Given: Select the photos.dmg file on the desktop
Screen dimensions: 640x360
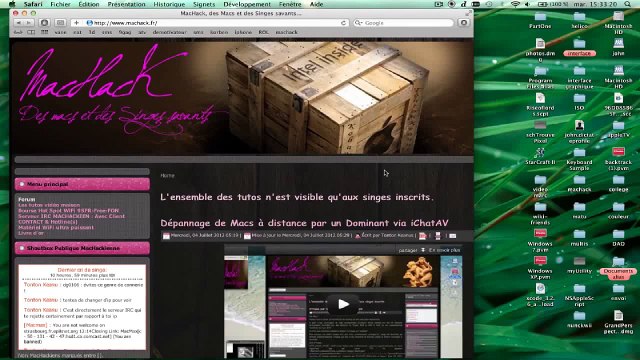Looking at the screenshot, I should (540, 50).
